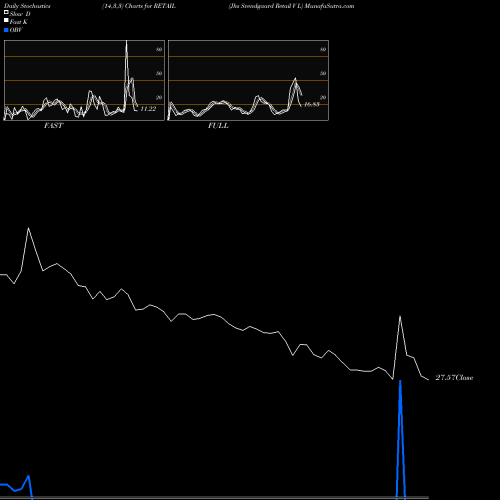Viewport: 500px width, 500px height.
Task: Click the 'Daily Stochastics' title text
Action: [27, 6]
